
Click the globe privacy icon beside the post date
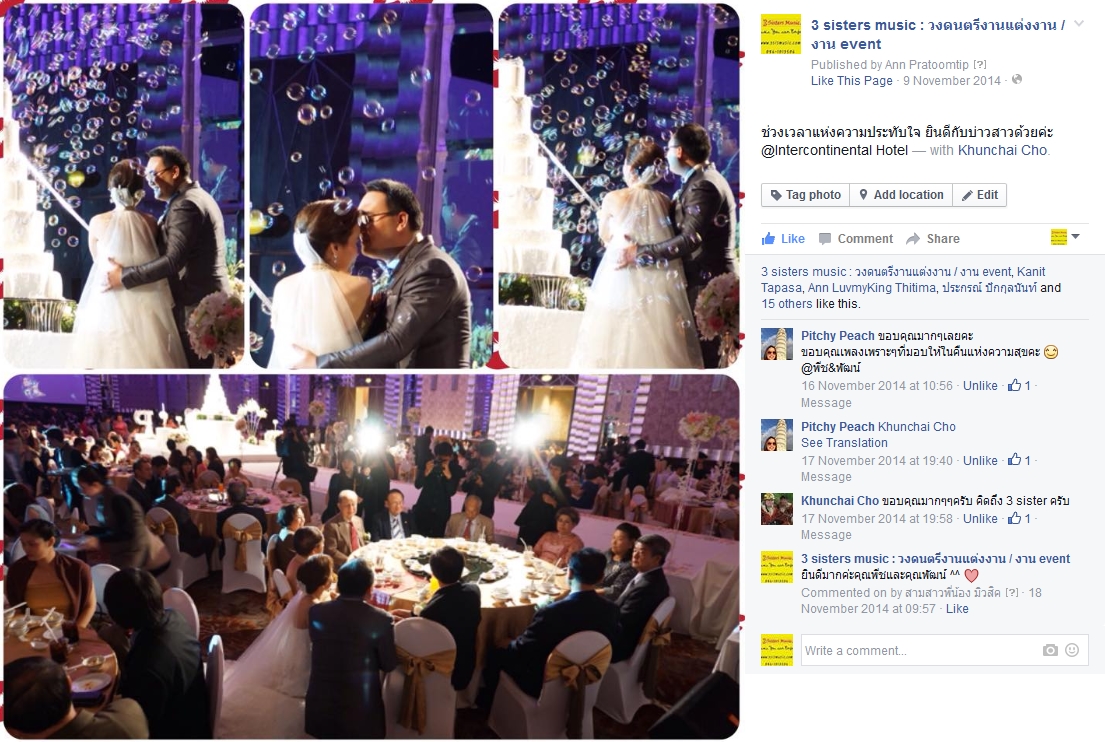tap(1017, 80)
